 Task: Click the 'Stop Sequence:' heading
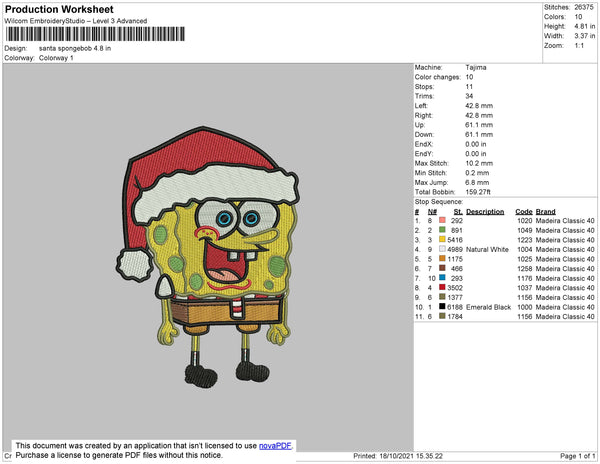pyautogui.click(x=439, y=202)
